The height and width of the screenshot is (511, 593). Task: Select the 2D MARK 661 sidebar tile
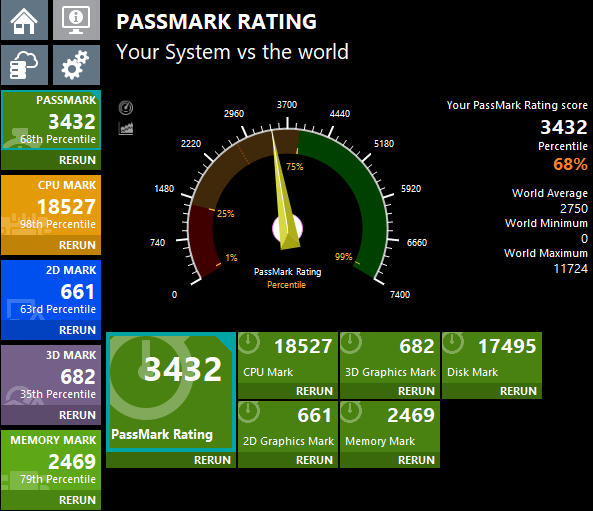point(51,290)
